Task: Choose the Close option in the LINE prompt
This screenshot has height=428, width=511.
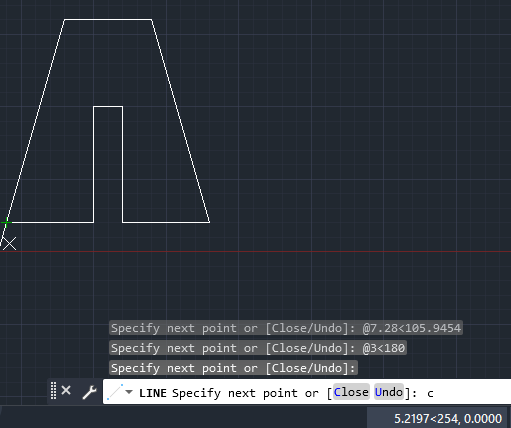Action: pos(351,392)
